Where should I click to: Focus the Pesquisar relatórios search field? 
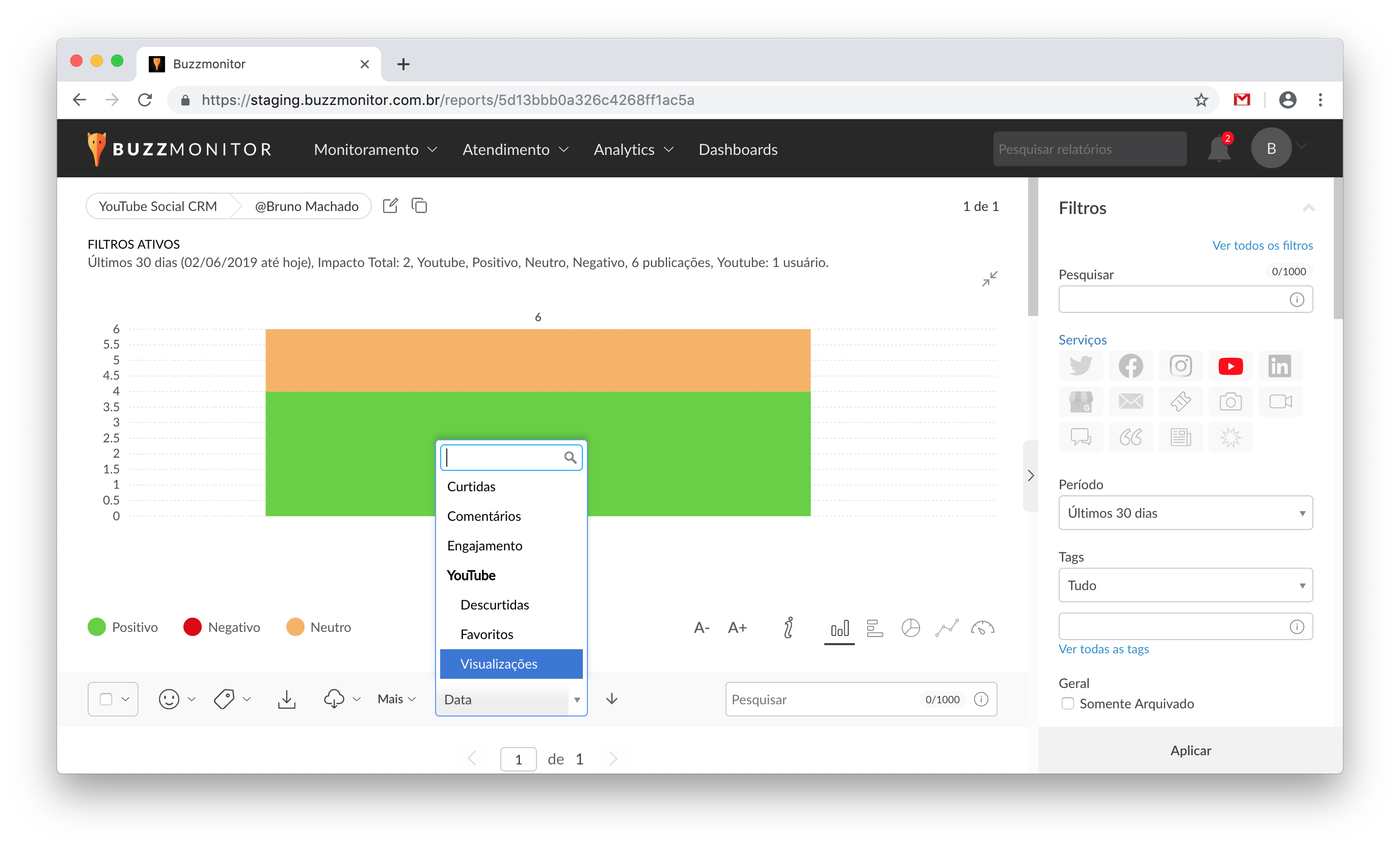(1089, 149)
